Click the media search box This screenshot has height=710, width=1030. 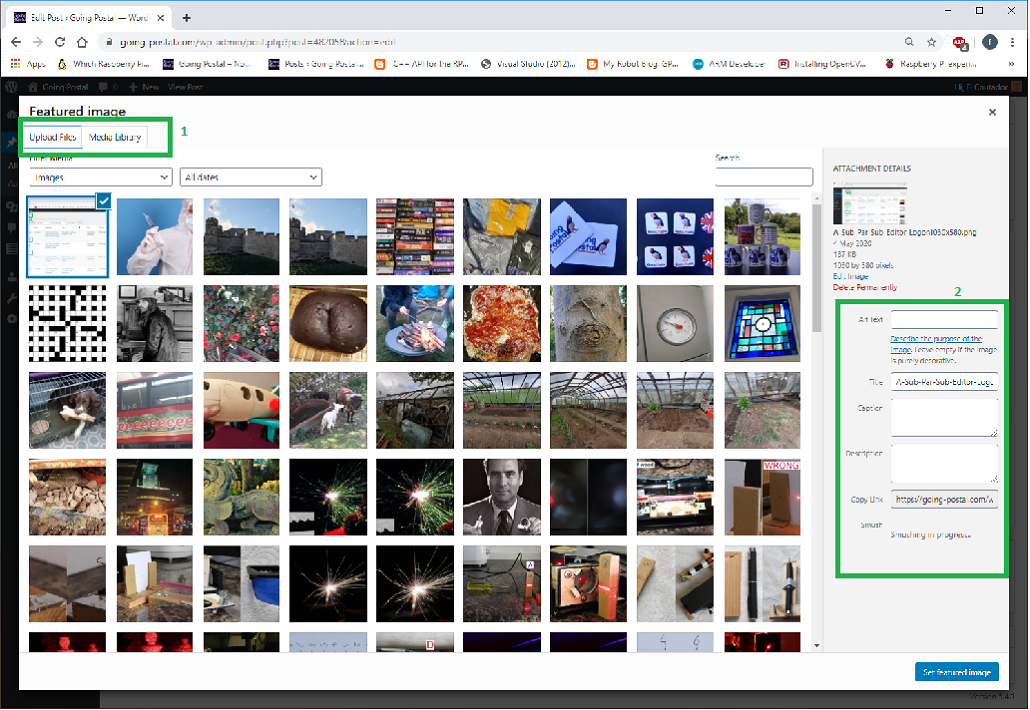click(x=764, y=177)
